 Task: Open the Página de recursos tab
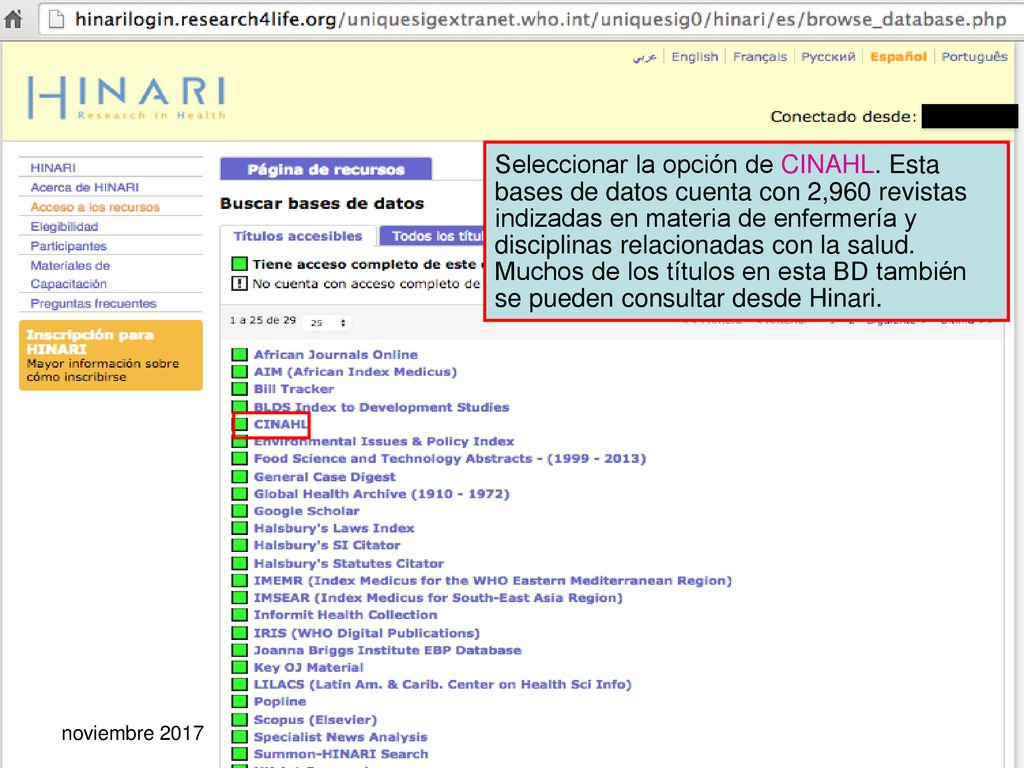[x=326, y=169]
